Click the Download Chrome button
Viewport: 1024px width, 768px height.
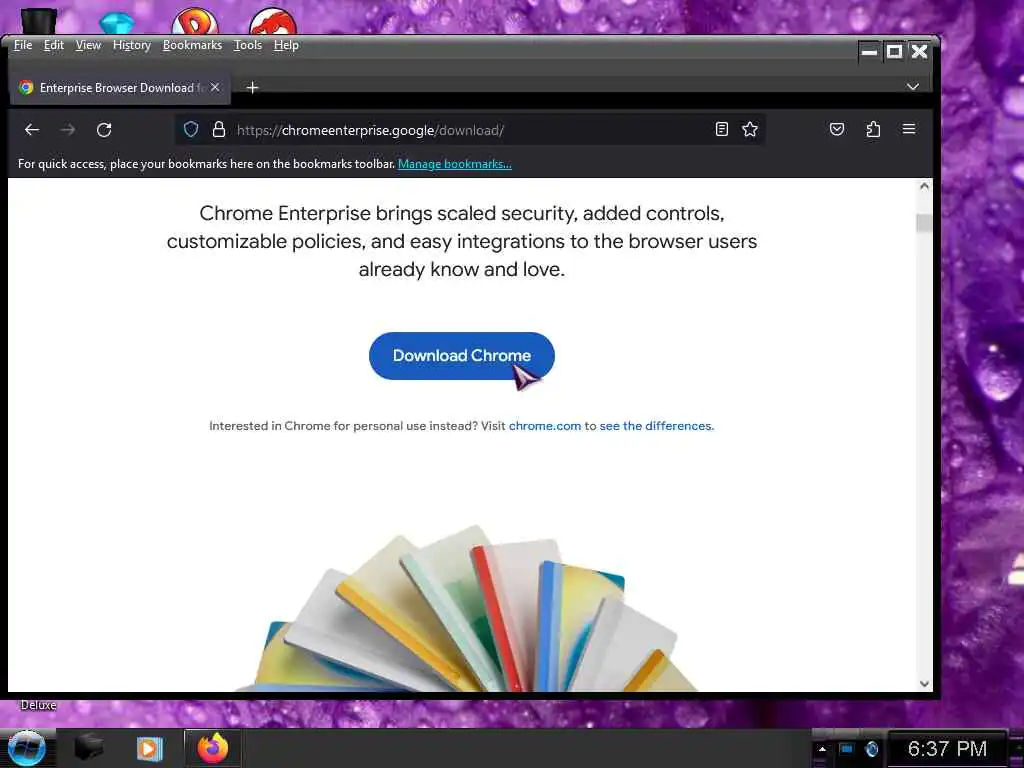pos(462,356)
